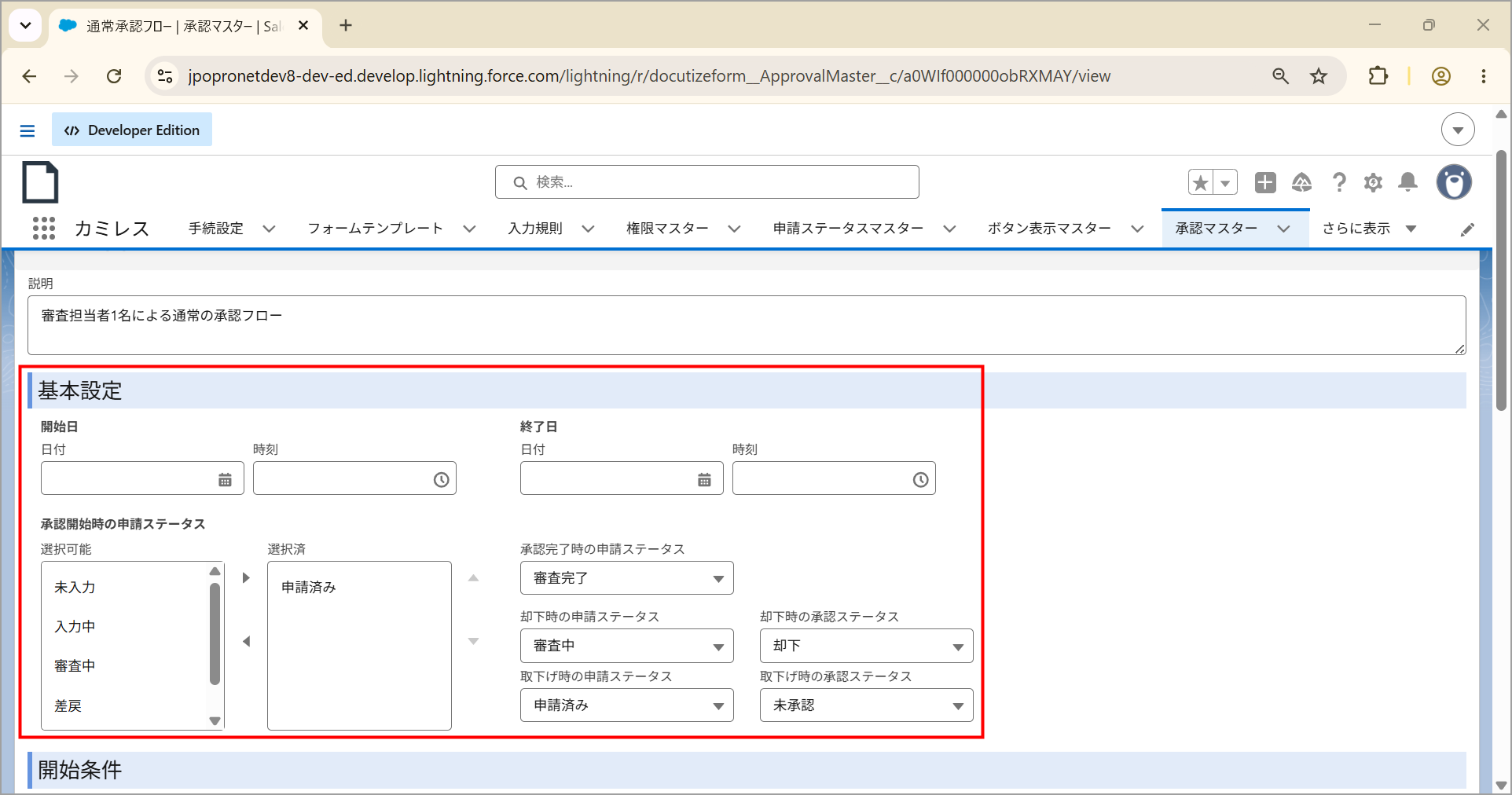The height and width of the screenshot is (795, 1512).
Task: Click the 選択可能 list scrollbar thumb
Action: pyautogui.click(x=215, y=633)
